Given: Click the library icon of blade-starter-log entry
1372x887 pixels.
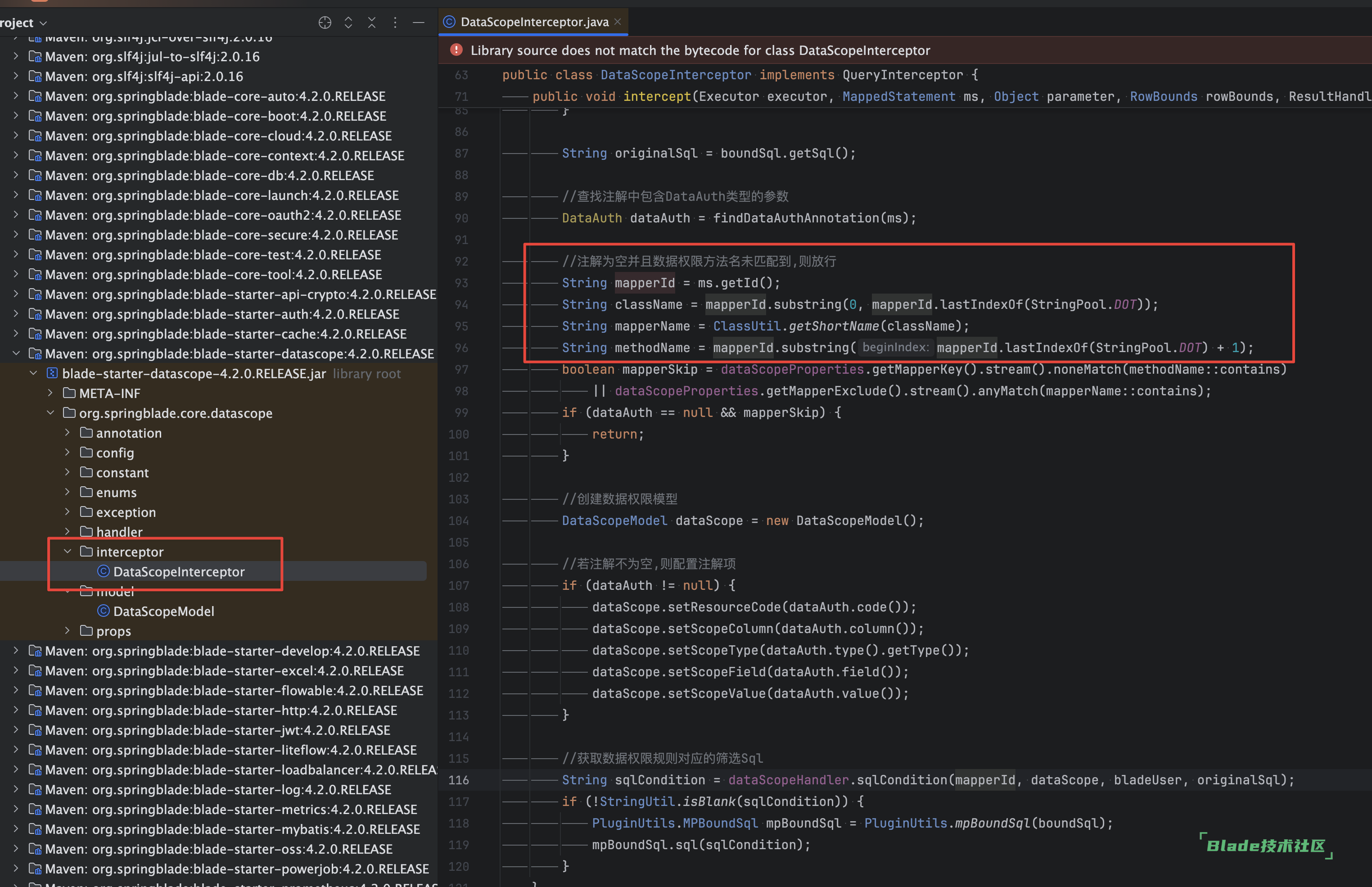Looking at the screenshot, I should (35, 789).
